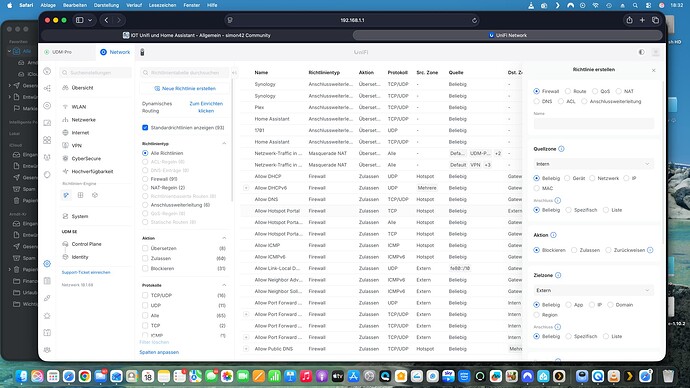This screenshot has height=388, width=690.
Task: Click Richtlinientabelle durchsuchen search field
Action: (x=184, y=73)
